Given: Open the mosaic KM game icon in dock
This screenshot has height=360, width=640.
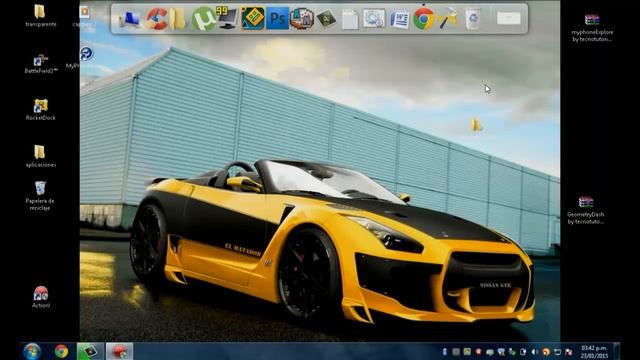Looking at the screenshot, I should point(301,18).
